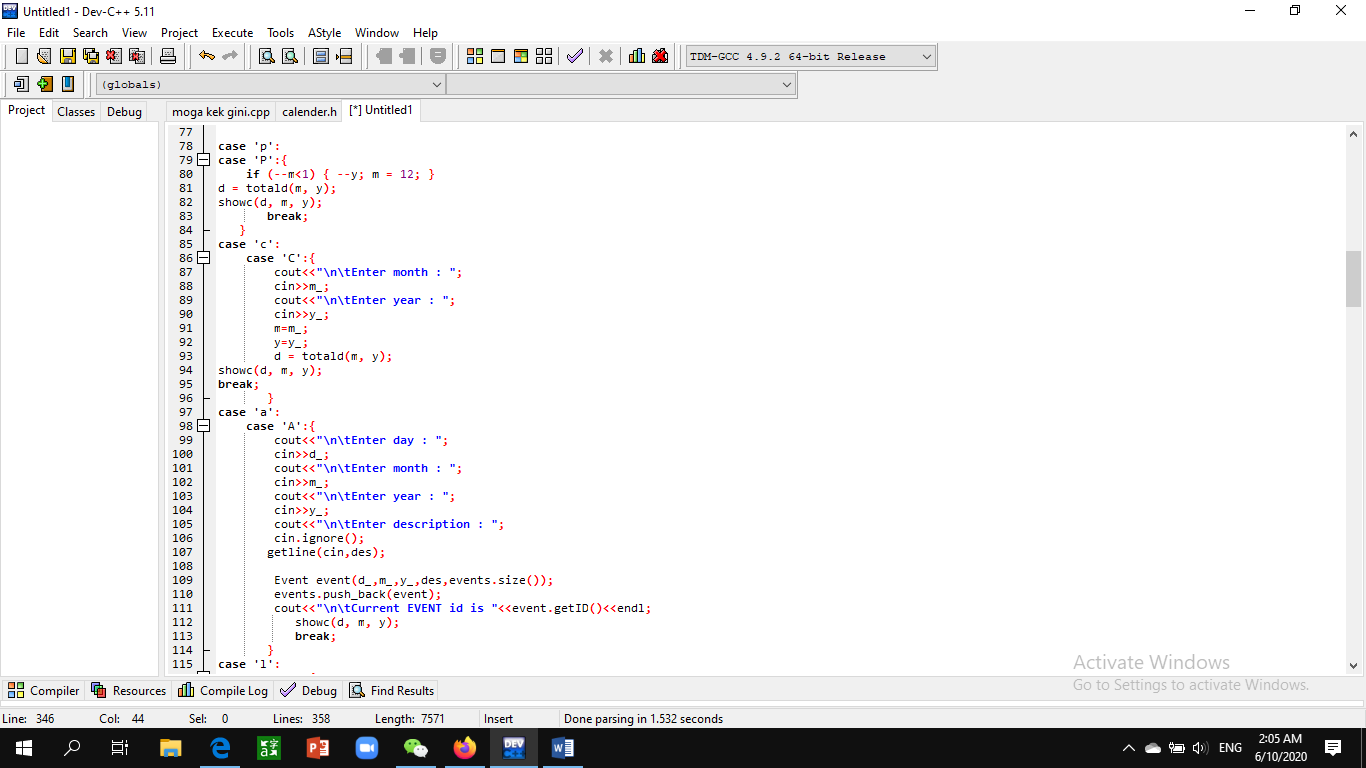Click the Compile four-colored-squares icon

pyautogui.click(x=475, y=56)
